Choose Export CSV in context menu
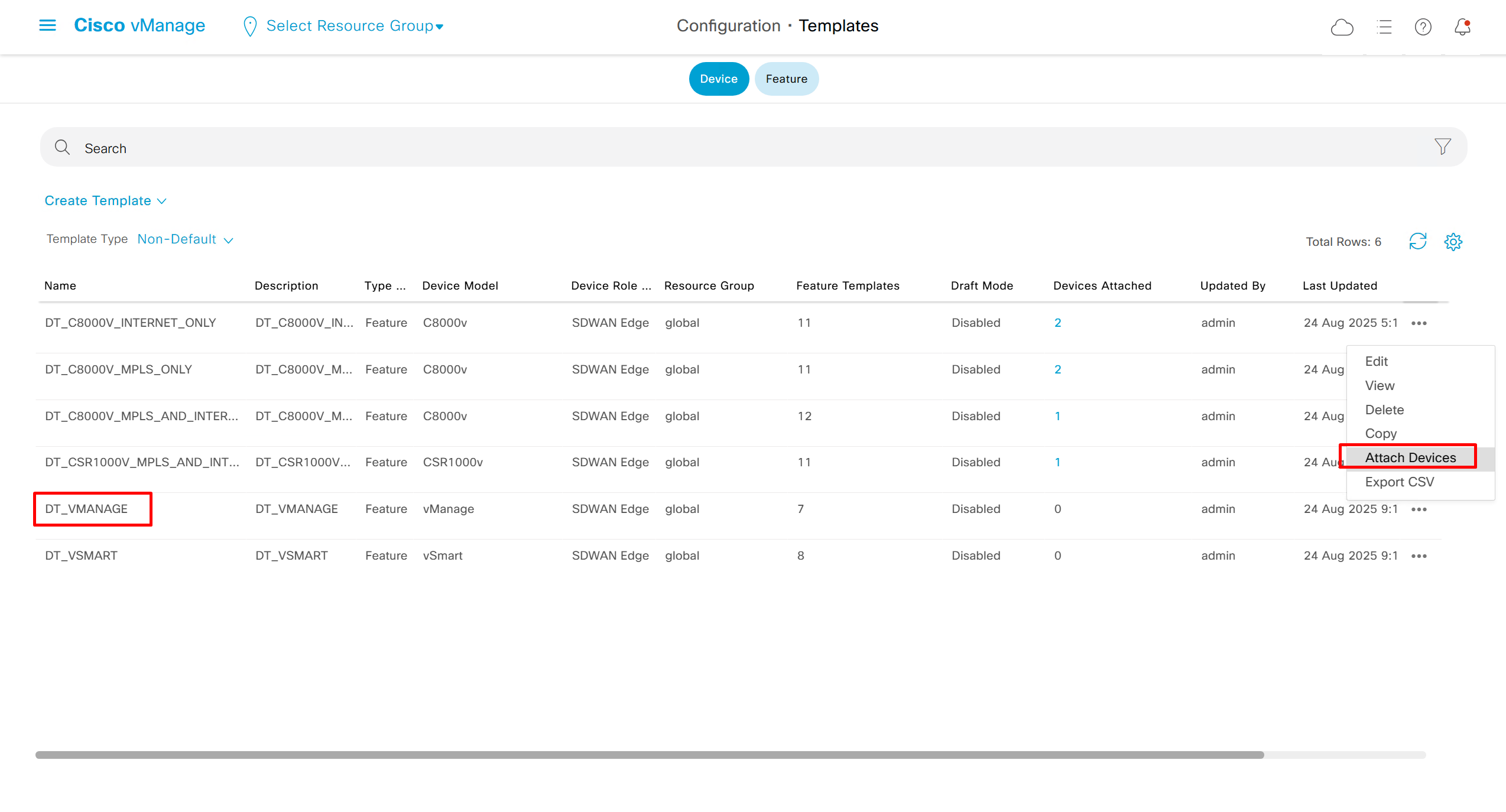Image resolution: width=1506 pixels, height=812 pixels. 1399,482
